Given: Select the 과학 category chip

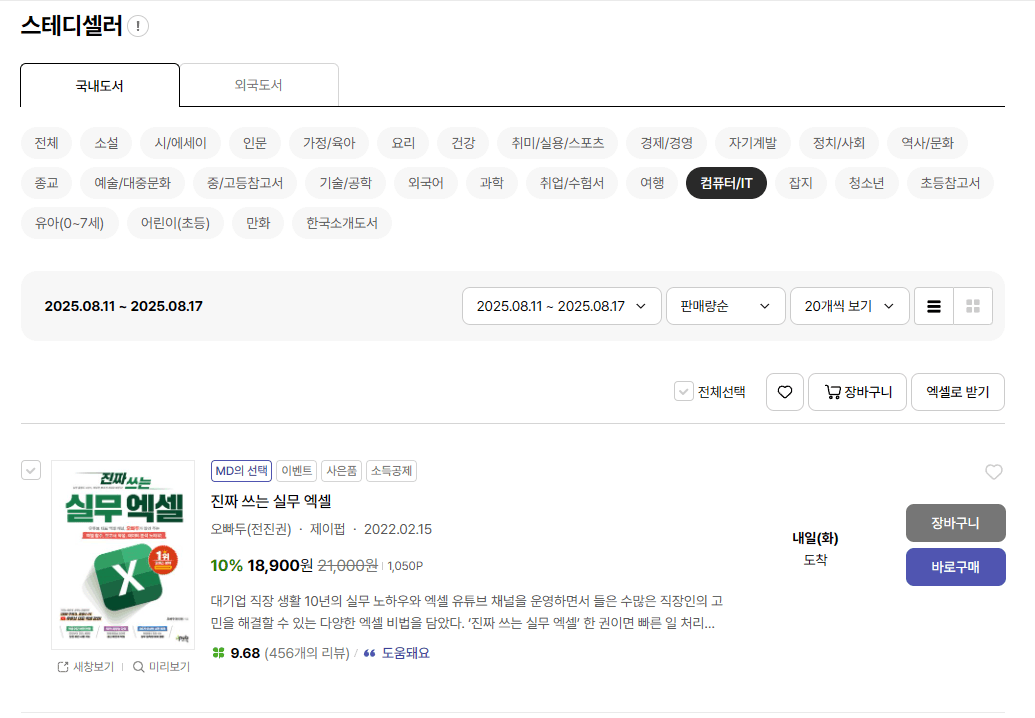Looking at the screenshot, I should 491,183.
